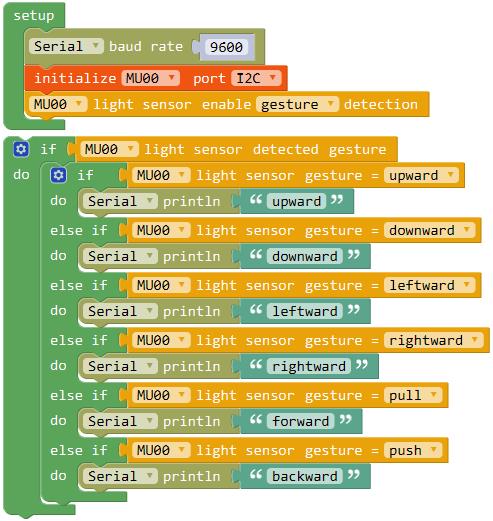Open the Serial dropdown in the baud rate block

(66, 46)
